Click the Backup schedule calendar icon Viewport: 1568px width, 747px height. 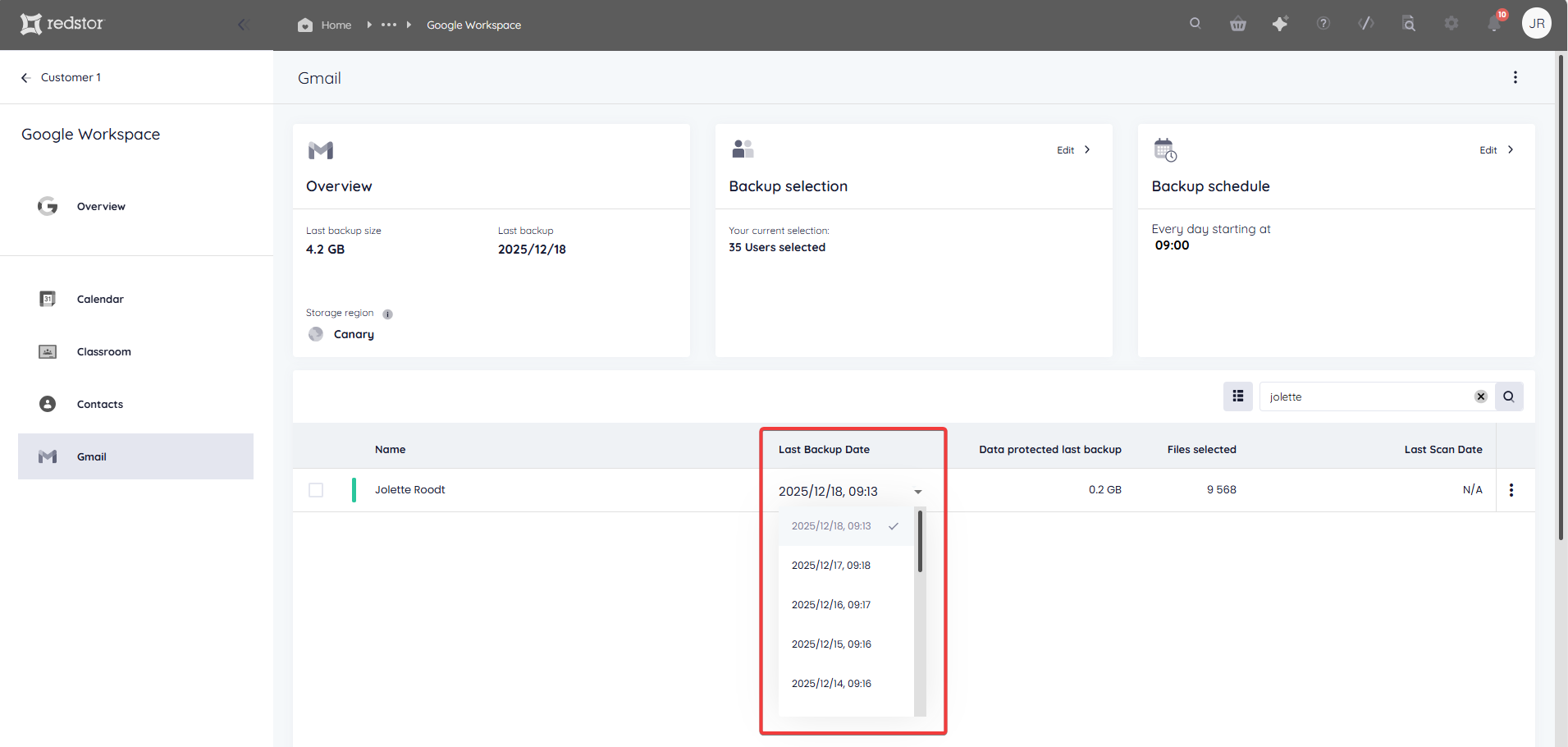(x=1165, y=150)
